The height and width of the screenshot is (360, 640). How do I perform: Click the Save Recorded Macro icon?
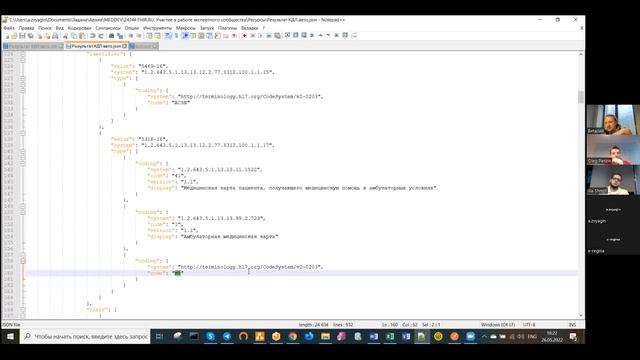coord(277,36)
